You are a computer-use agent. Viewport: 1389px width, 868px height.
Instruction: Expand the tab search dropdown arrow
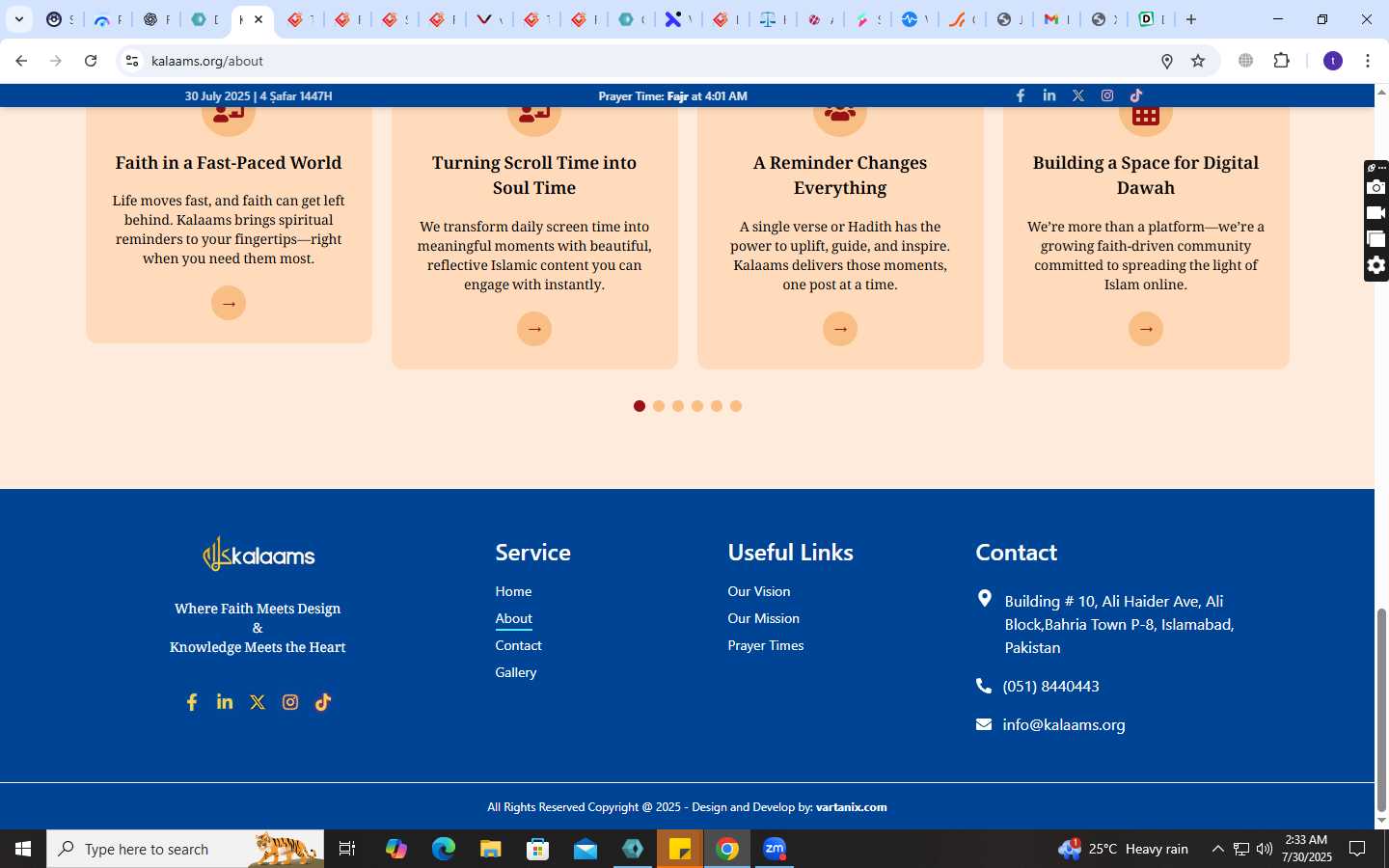[18, 19]
